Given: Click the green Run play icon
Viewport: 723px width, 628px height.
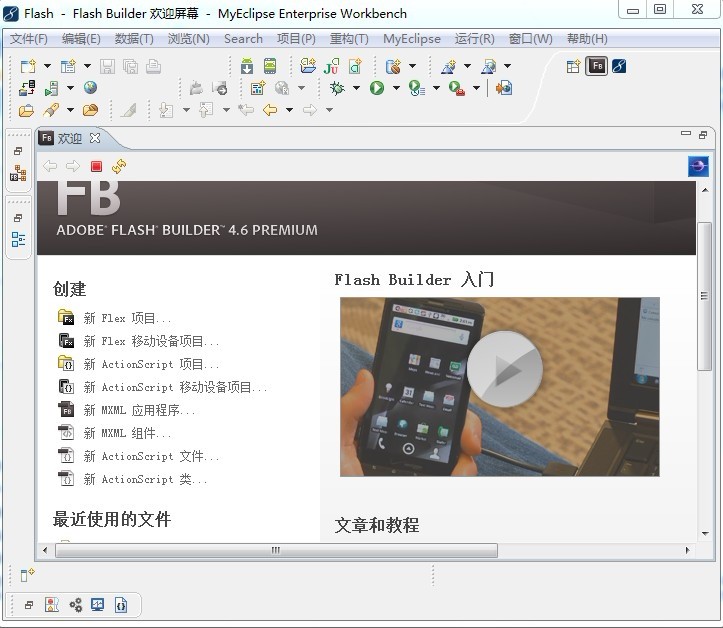Looking at the screenshot, I should click(377, 88).
